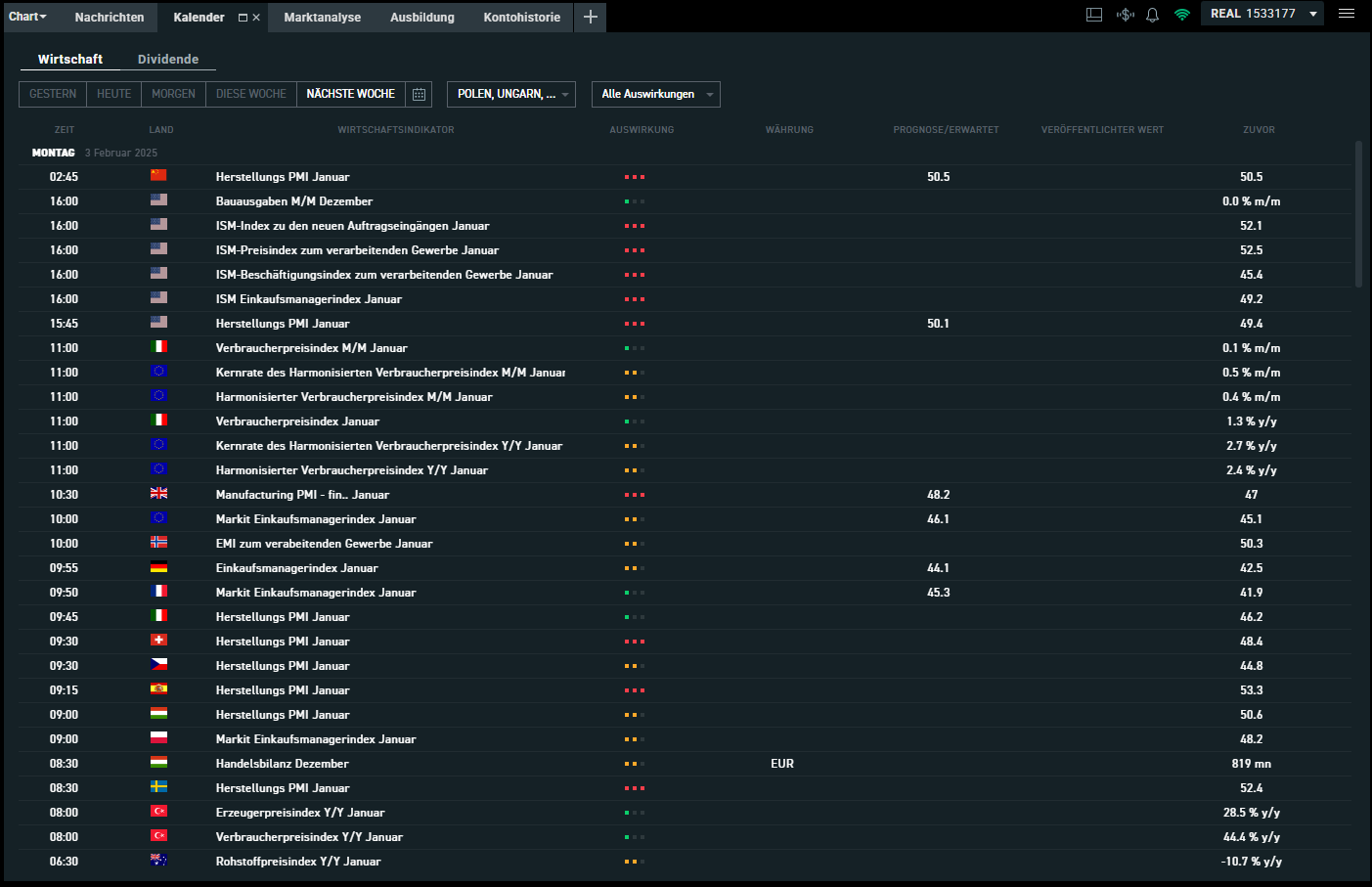Switch period filter to HEUTE
The image size is (1372, 887).
tap(113, 94)
